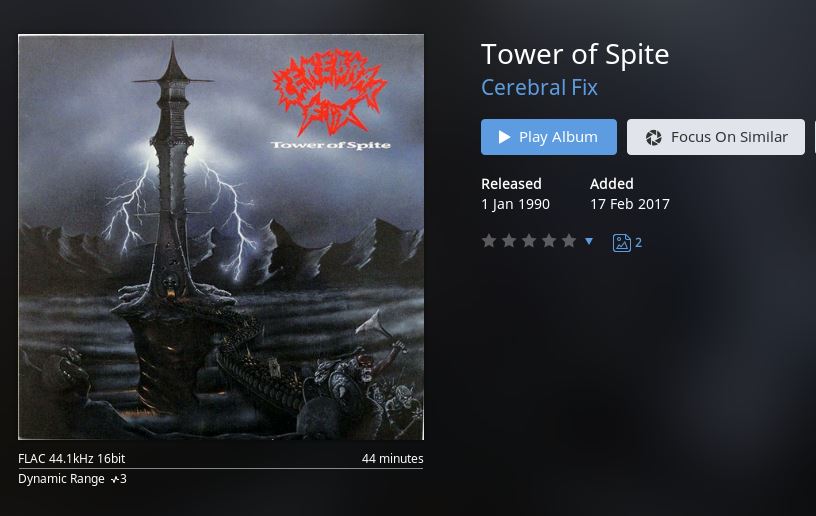The image size is (816, 516).
Task: Rate the album three stars
Action: coord(529,241)
